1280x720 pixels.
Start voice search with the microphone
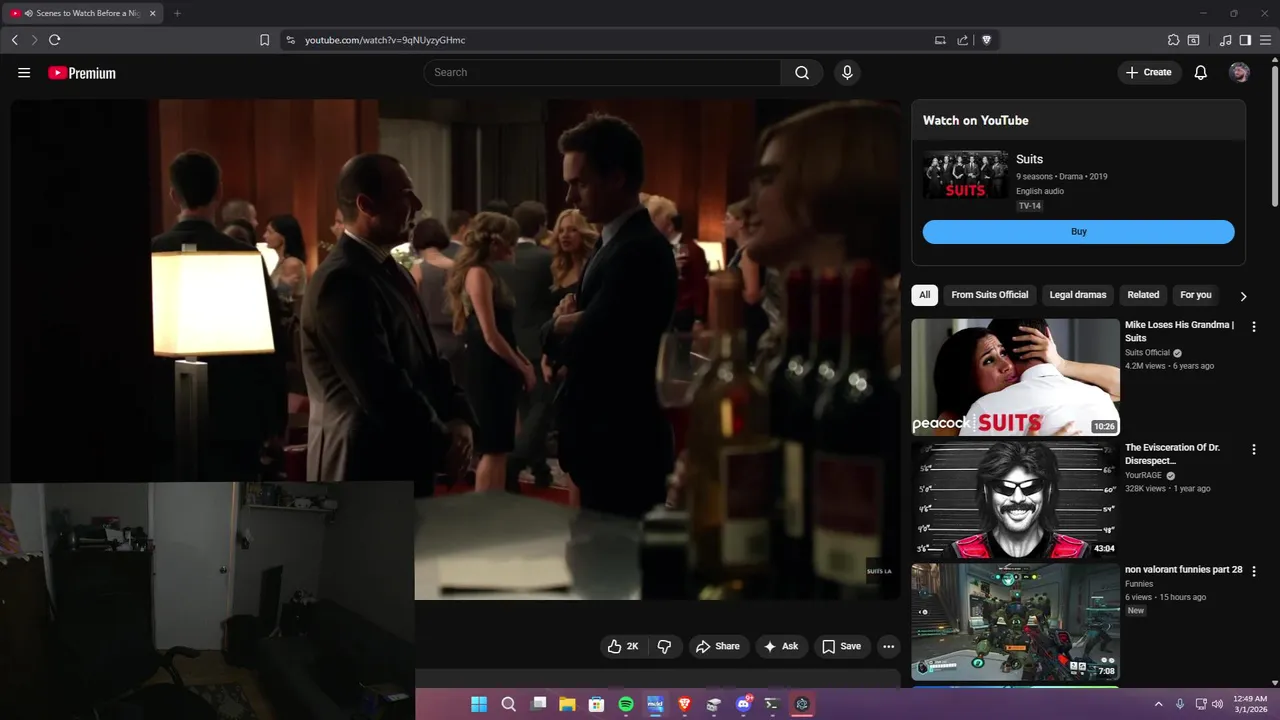847,72
